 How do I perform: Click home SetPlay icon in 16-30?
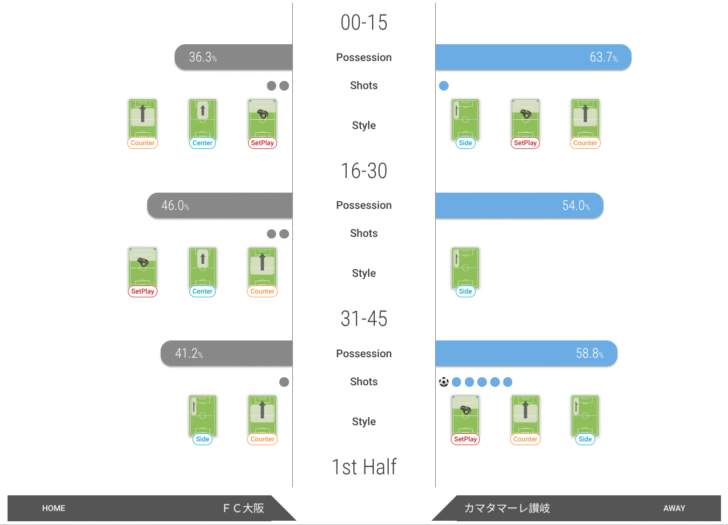pyautogui.click(x=143, y=272)
